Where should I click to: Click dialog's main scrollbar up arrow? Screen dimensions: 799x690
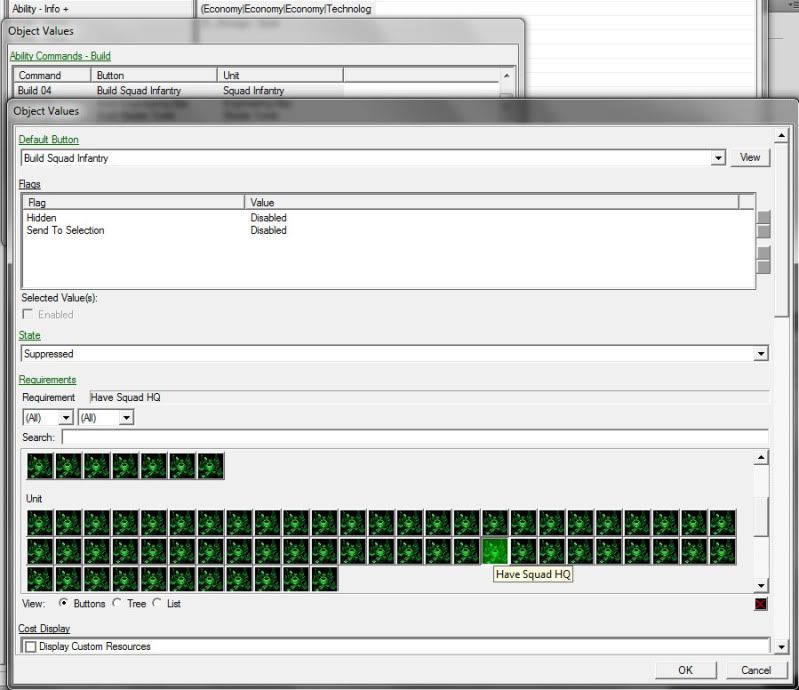[781, 136]
